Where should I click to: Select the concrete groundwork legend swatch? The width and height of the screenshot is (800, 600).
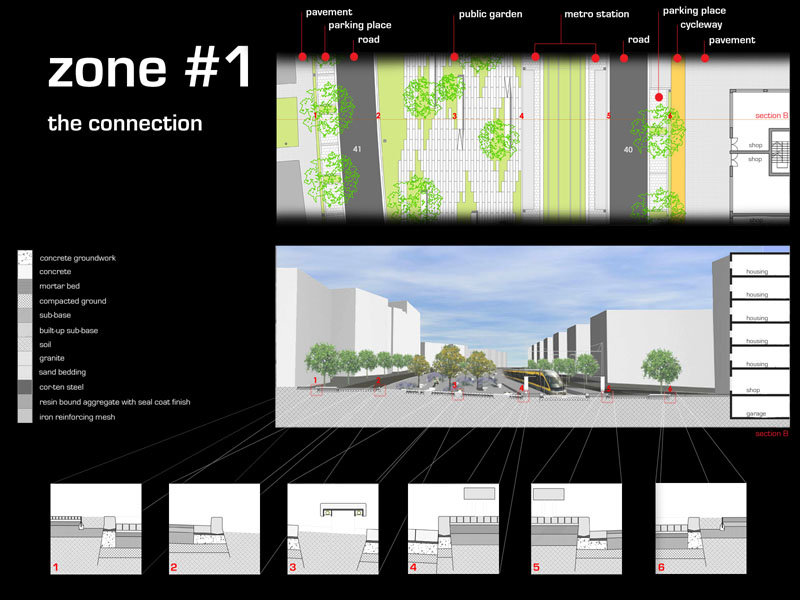pyautogui.click(x=25, y=257)
